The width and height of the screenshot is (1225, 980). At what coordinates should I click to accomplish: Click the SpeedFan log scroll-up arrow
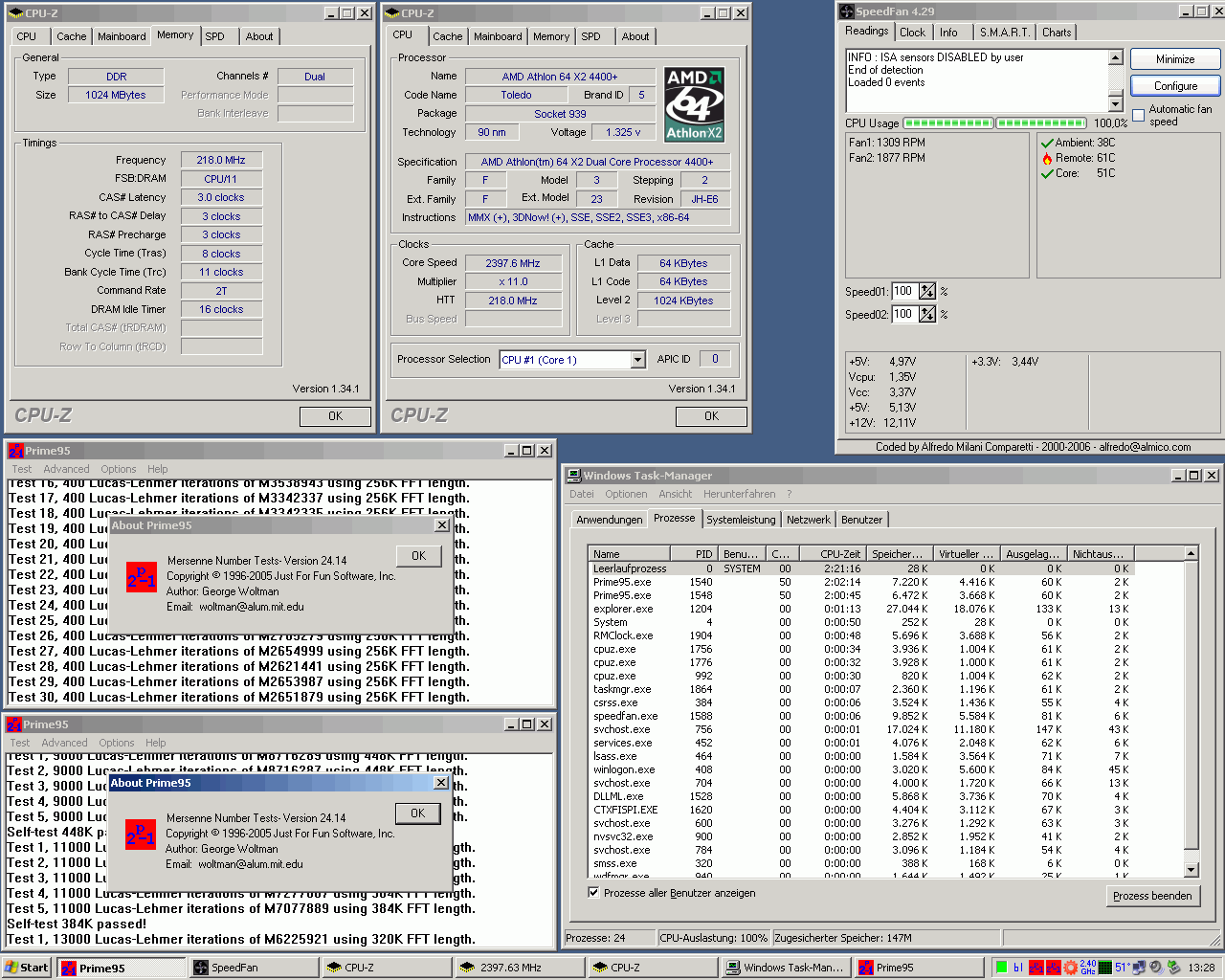click(x=1115, y=57)
